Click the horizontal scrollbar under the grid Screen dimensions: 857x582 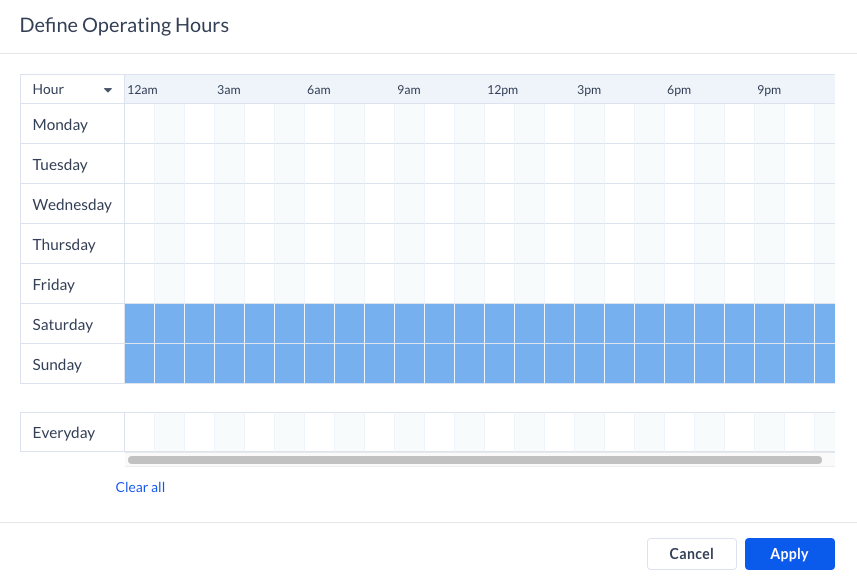coord(474,460)
